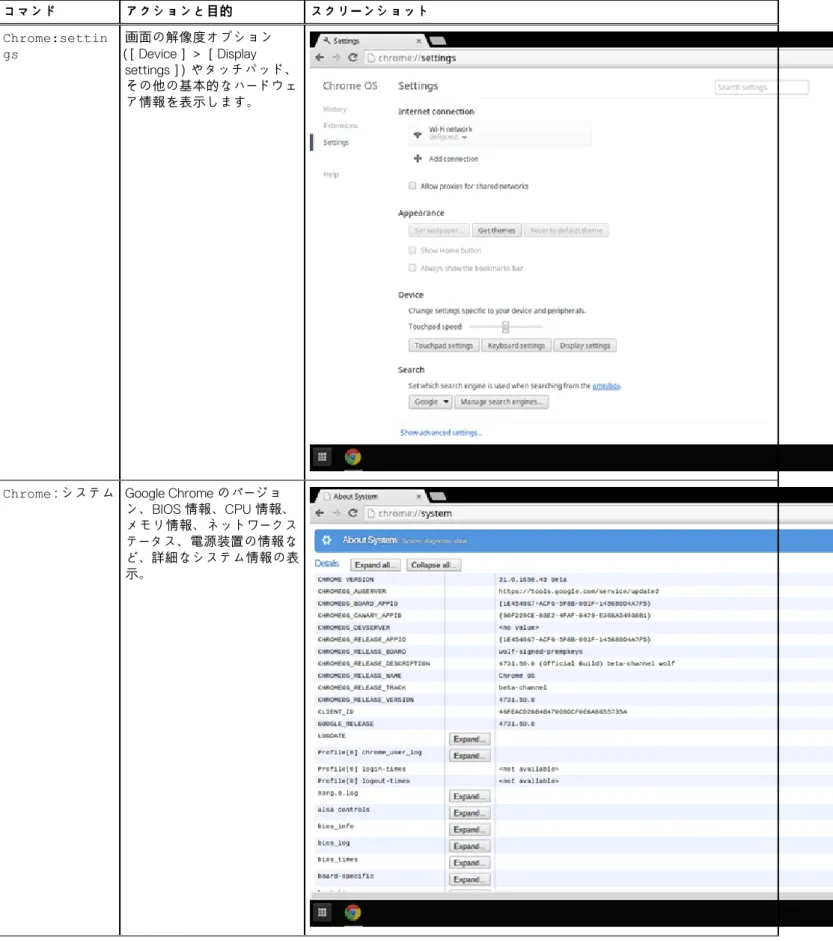Viewport: 833px width, 941px height.
Task: Open new tab beside the About System tab
Action: point(438,496)
